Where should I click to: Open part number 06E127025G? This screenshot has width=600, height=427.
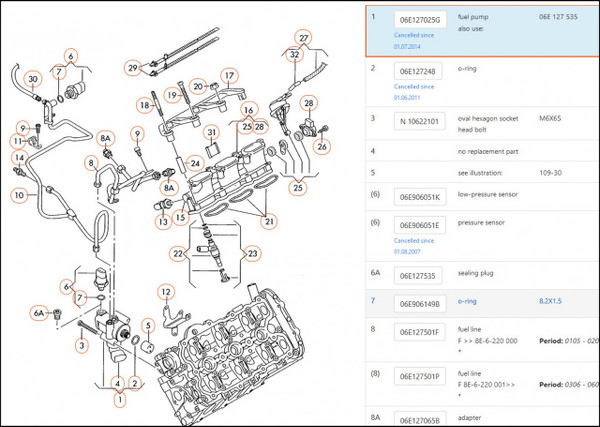click(x=419, y=18)
